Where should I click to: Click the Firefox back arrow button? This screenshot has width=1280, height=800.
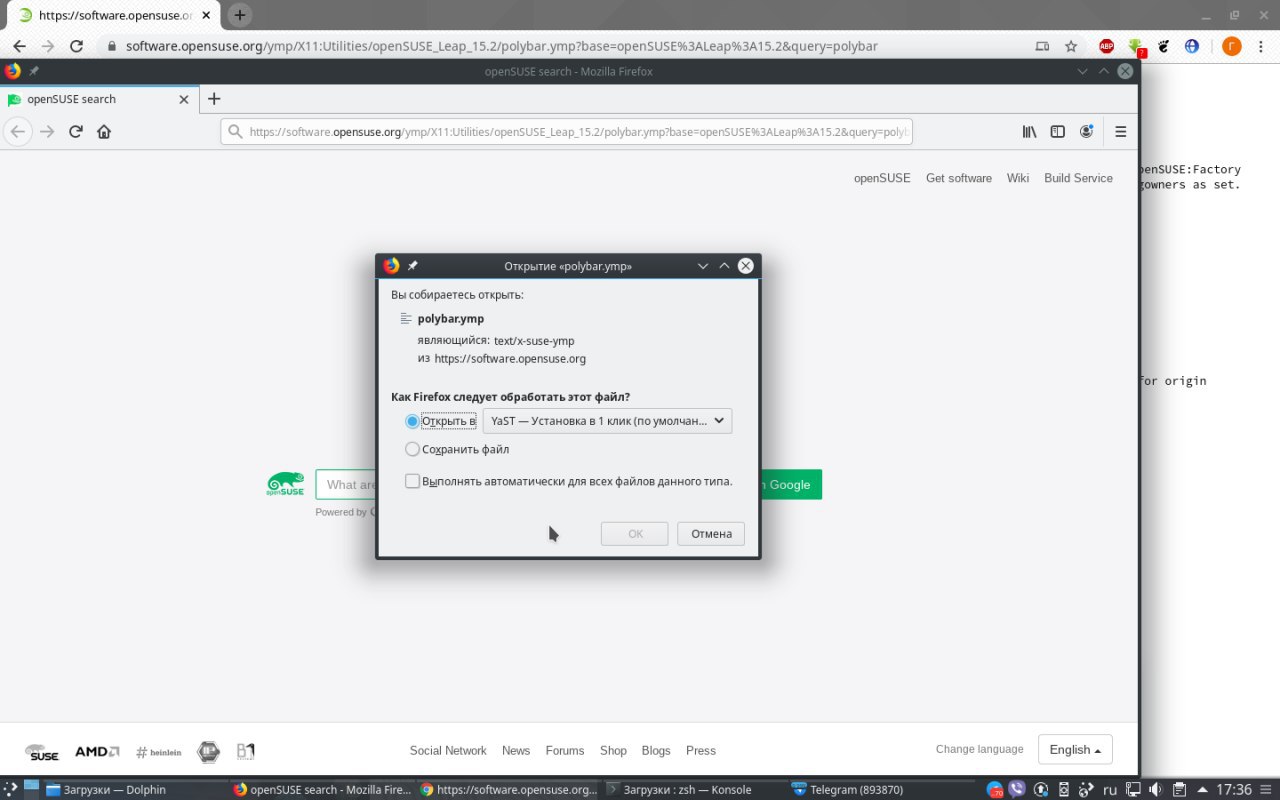pos(16,131)
